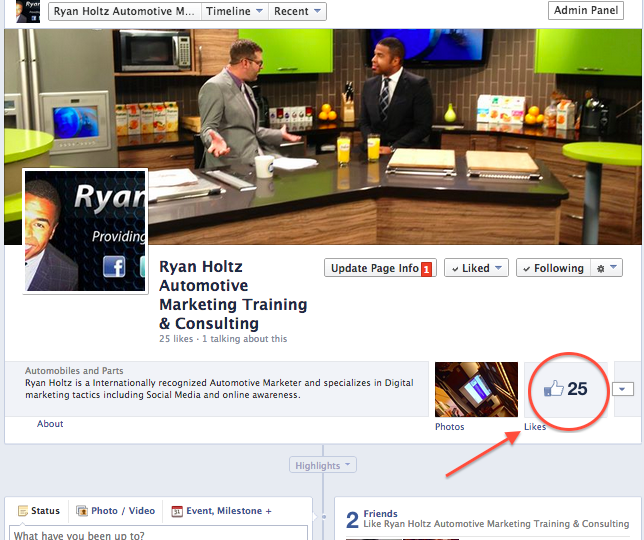Click the Event calendar icon
Image resolution: width=644 pixels, height=540 pixels.
177,511
